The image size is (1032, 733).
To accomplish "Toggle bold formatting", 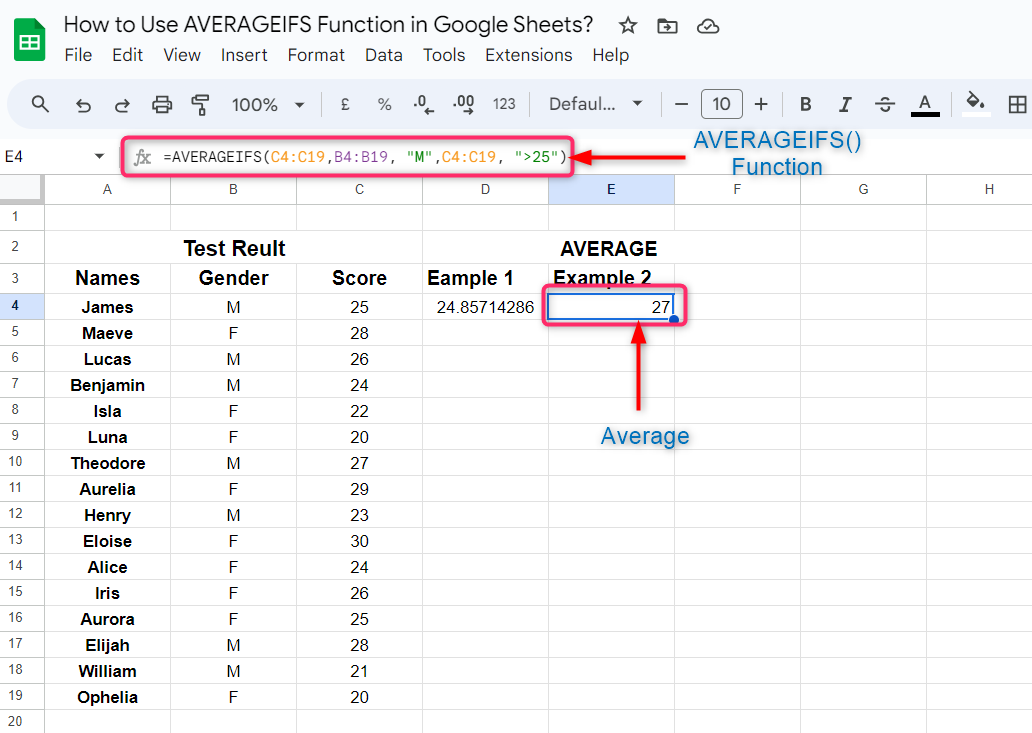I will (x=805, y=104).
